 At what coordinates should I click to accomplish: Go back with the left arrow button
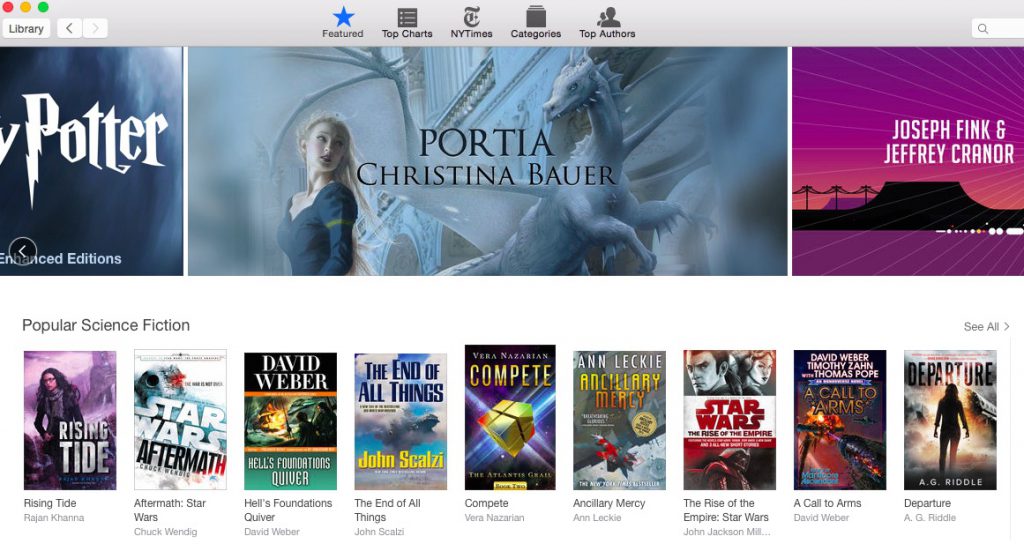[x=69, y=28]
